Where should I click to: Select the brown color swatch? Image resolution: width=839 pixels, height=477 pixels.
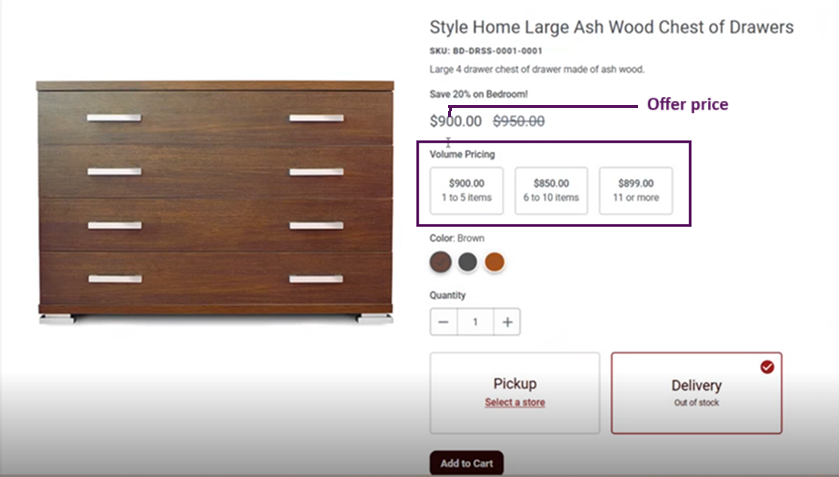441,262
